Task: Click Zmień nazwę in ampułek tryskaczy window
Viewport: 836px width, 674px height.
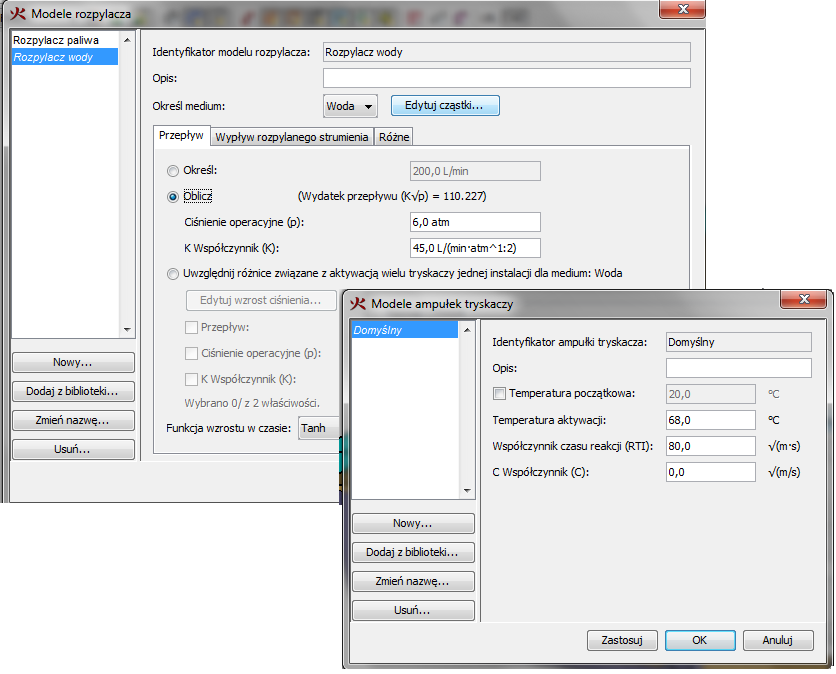Action: 413,581
